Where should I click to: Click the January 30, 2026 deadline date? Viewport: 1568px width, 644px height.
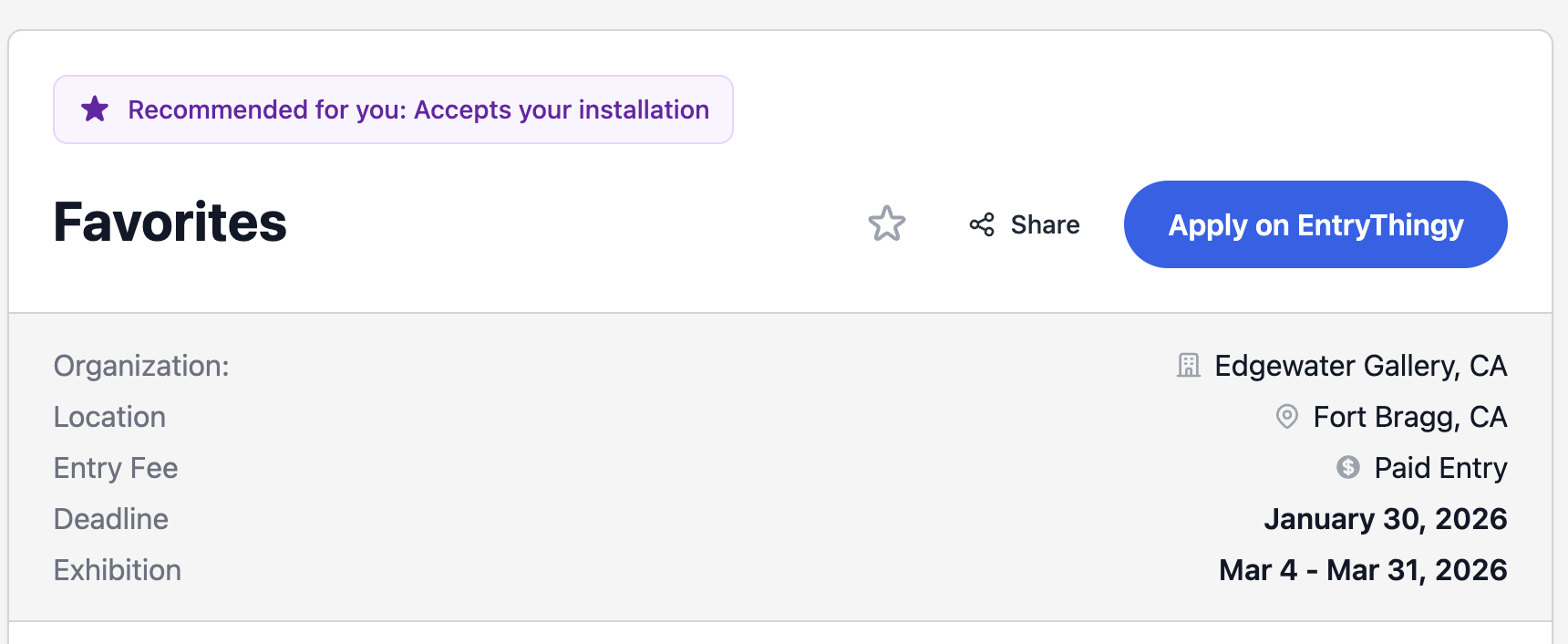1385,519
